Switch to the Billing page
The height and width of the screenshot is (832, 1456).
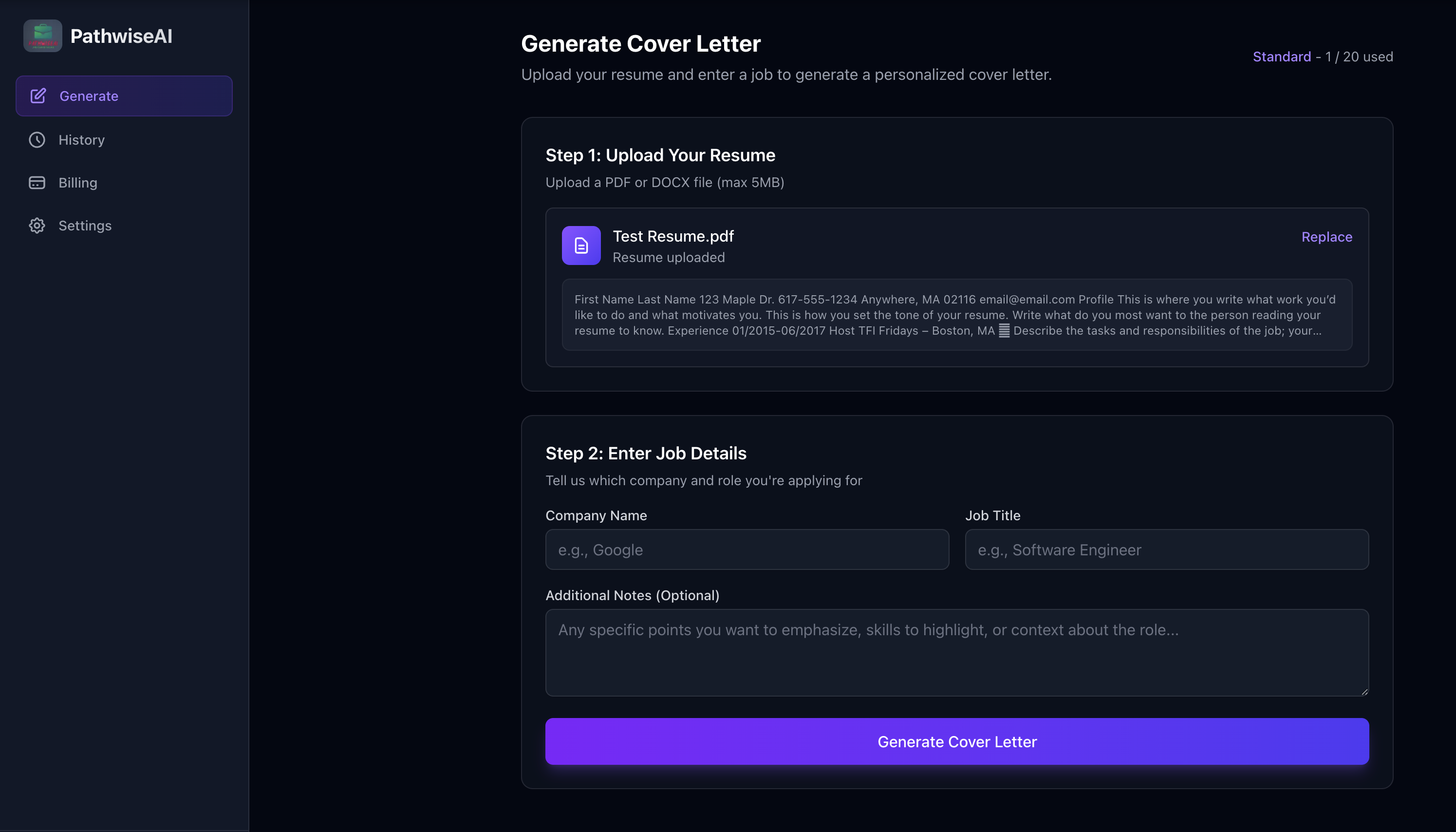click(x=78, y=182)
